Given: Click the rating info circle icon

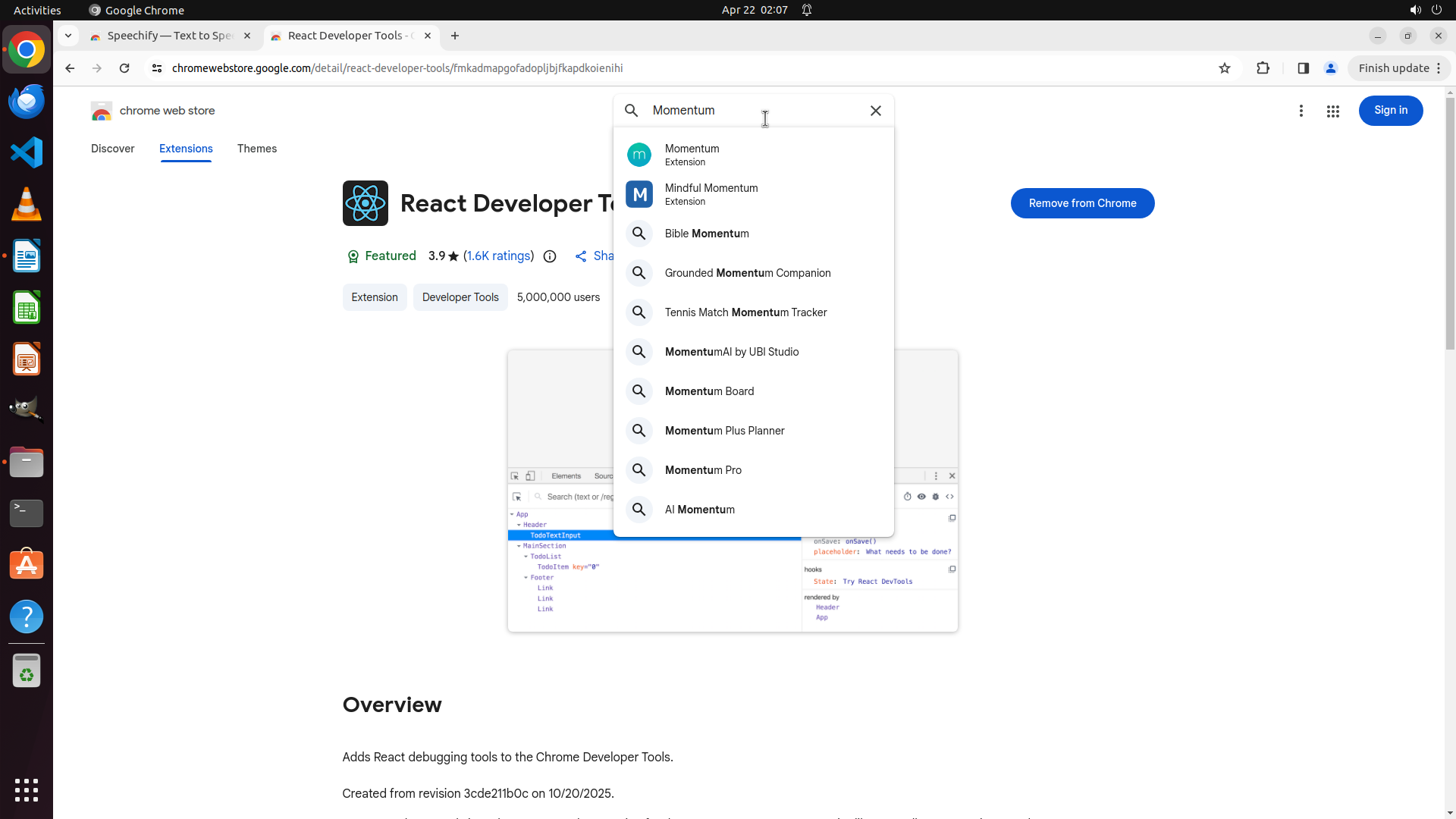Looking at the screenshot, I should click(x=550, y=256).
